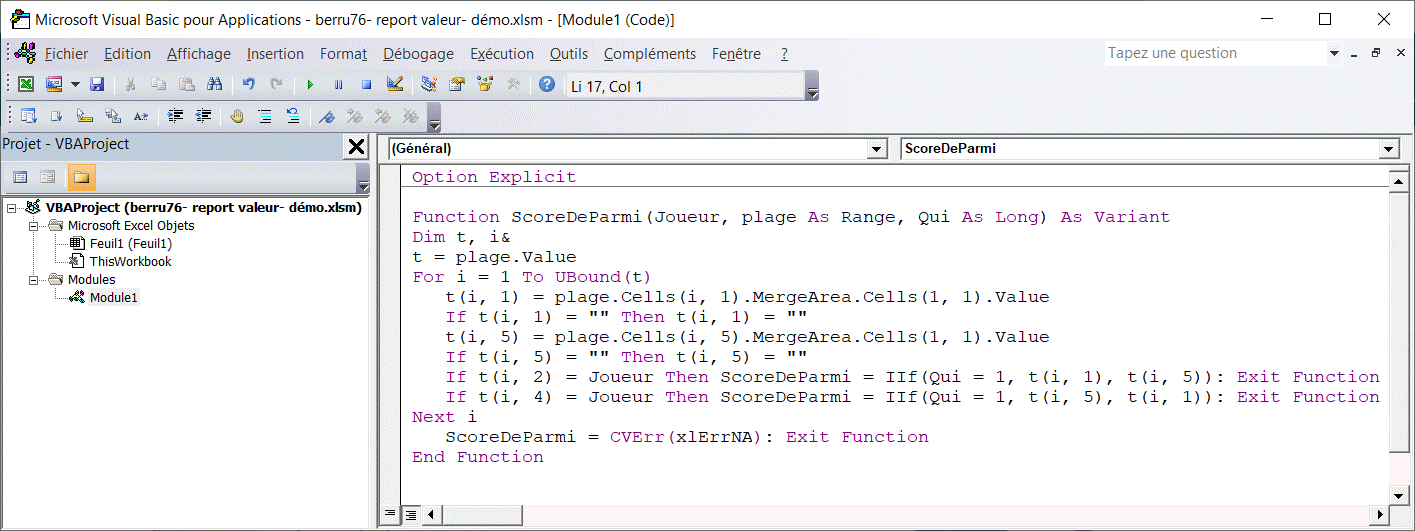Open the Débogage menu
Image resolution: width=1415 pixels, height=531 pixels.
418,54
